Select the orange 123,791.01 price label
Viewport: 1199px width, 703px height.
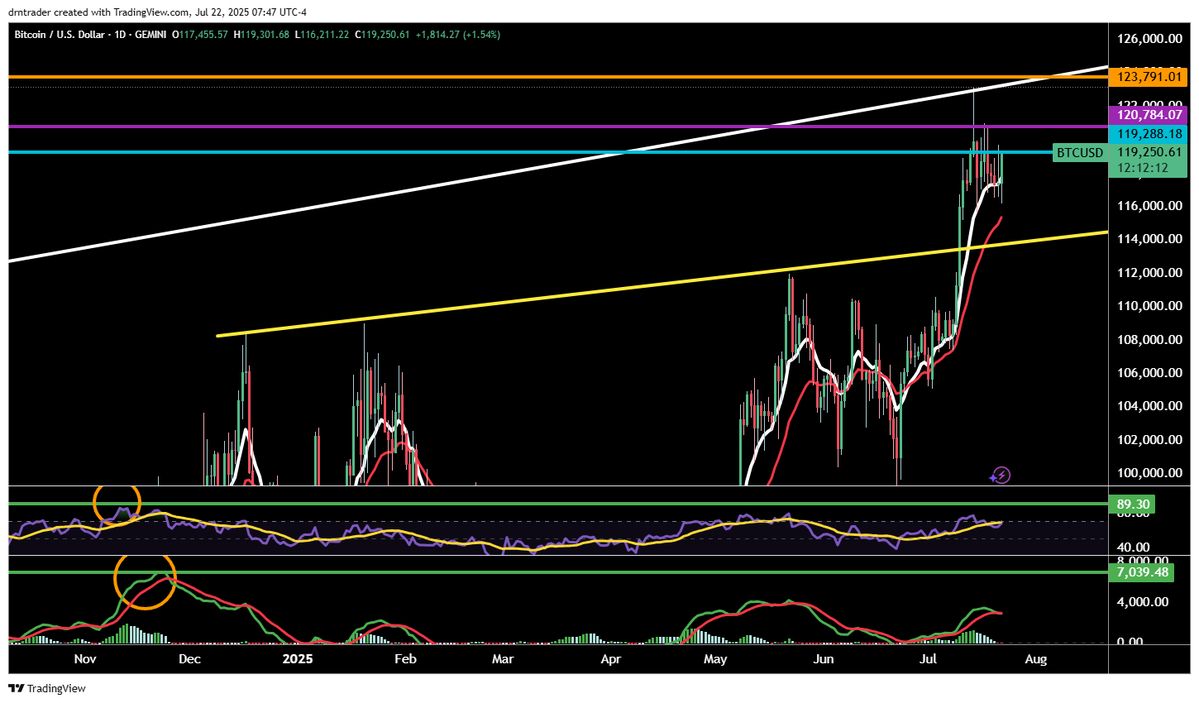coord(1149,76)
